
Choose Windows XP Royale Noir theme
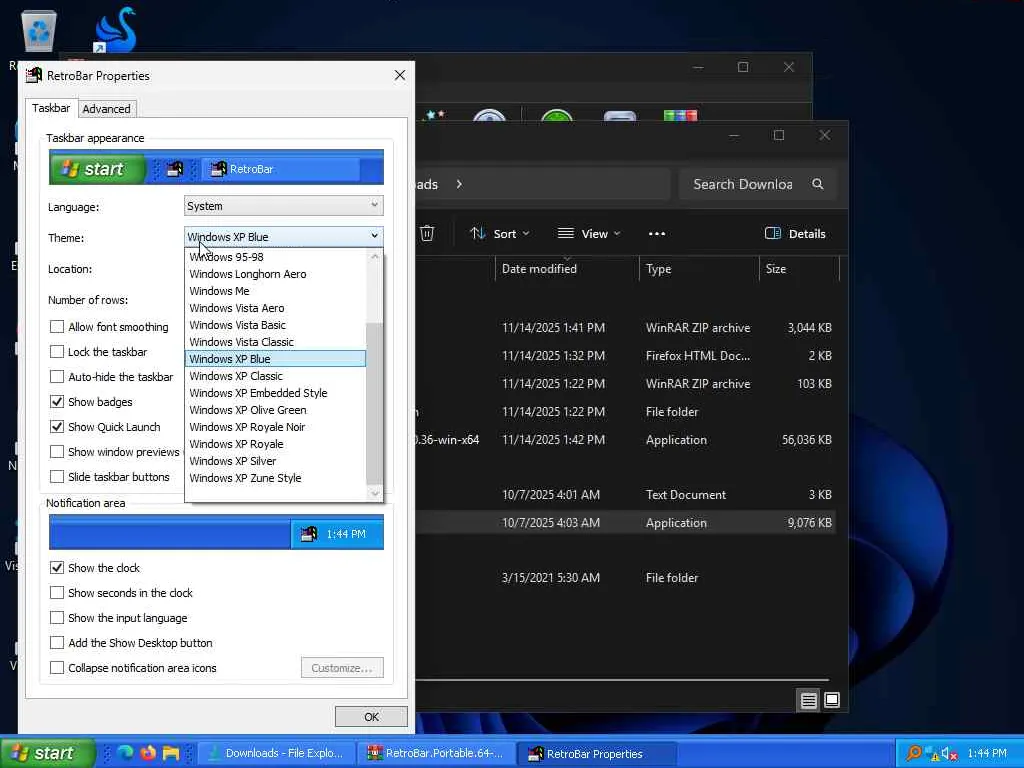[x=276, y=426]
